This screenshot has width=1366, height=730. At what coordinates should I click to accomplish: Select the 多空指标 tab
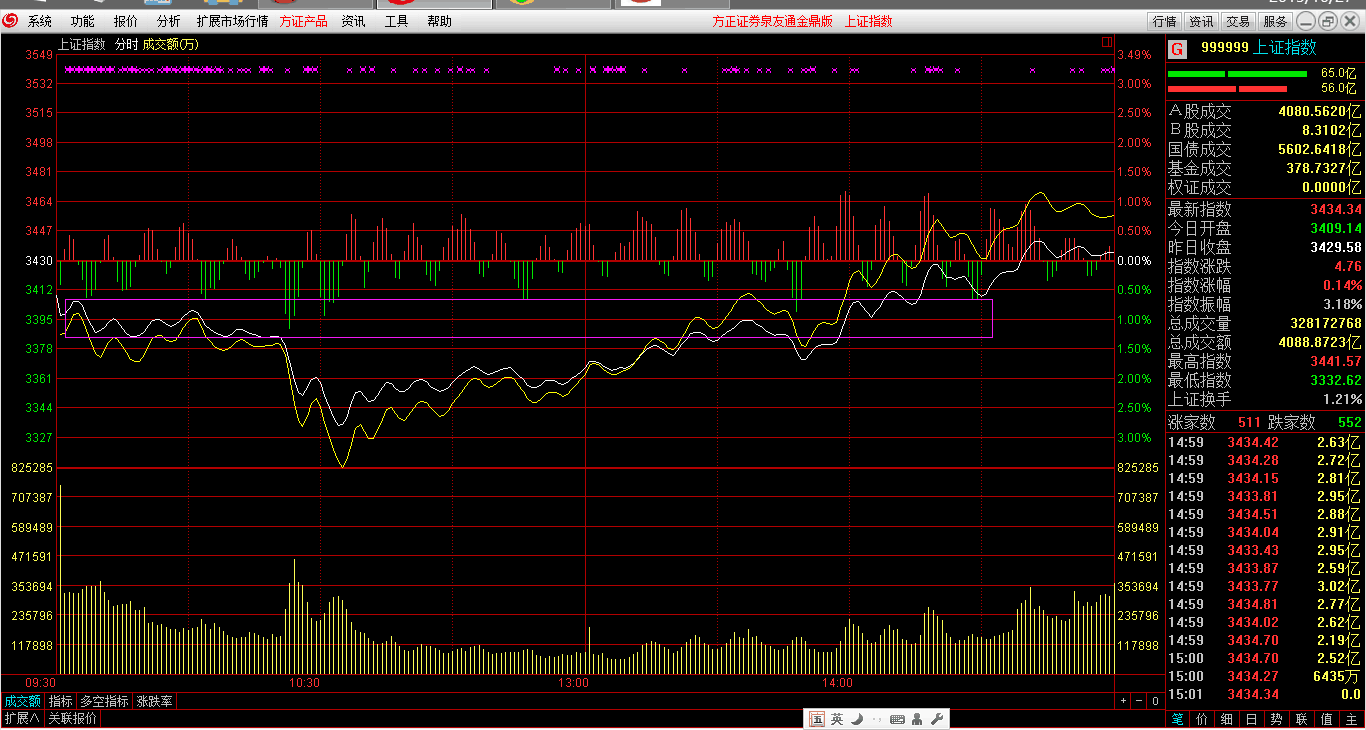point(105,702)
